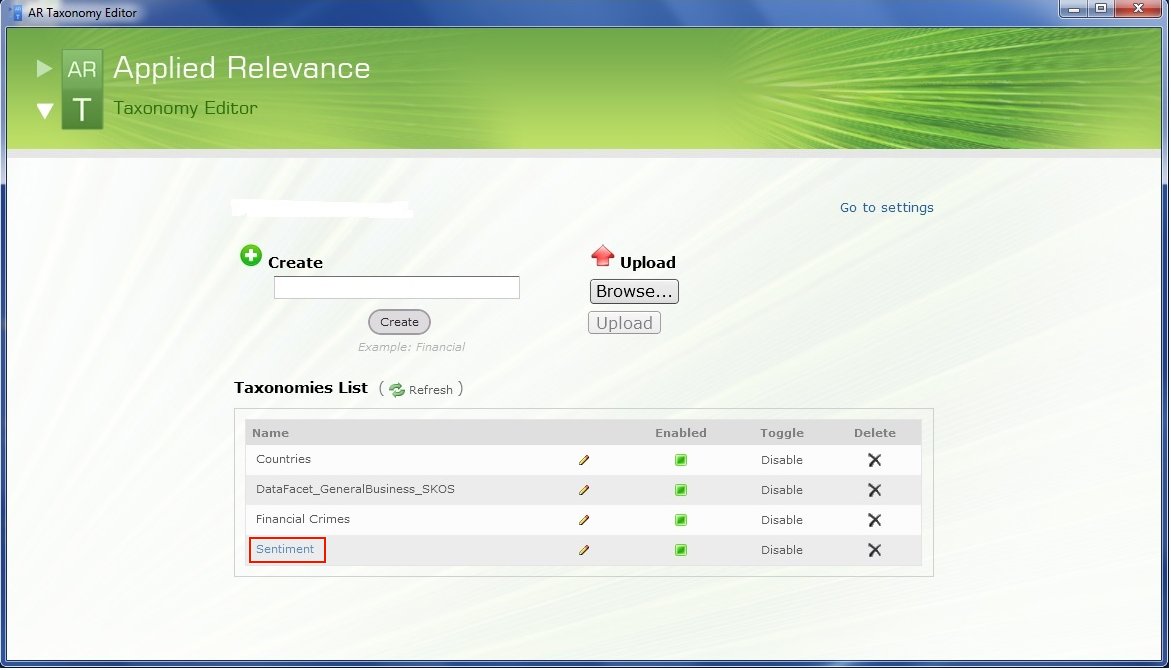Click the Enabled column header
The image size is (1171, 670).
pos(680,433)
